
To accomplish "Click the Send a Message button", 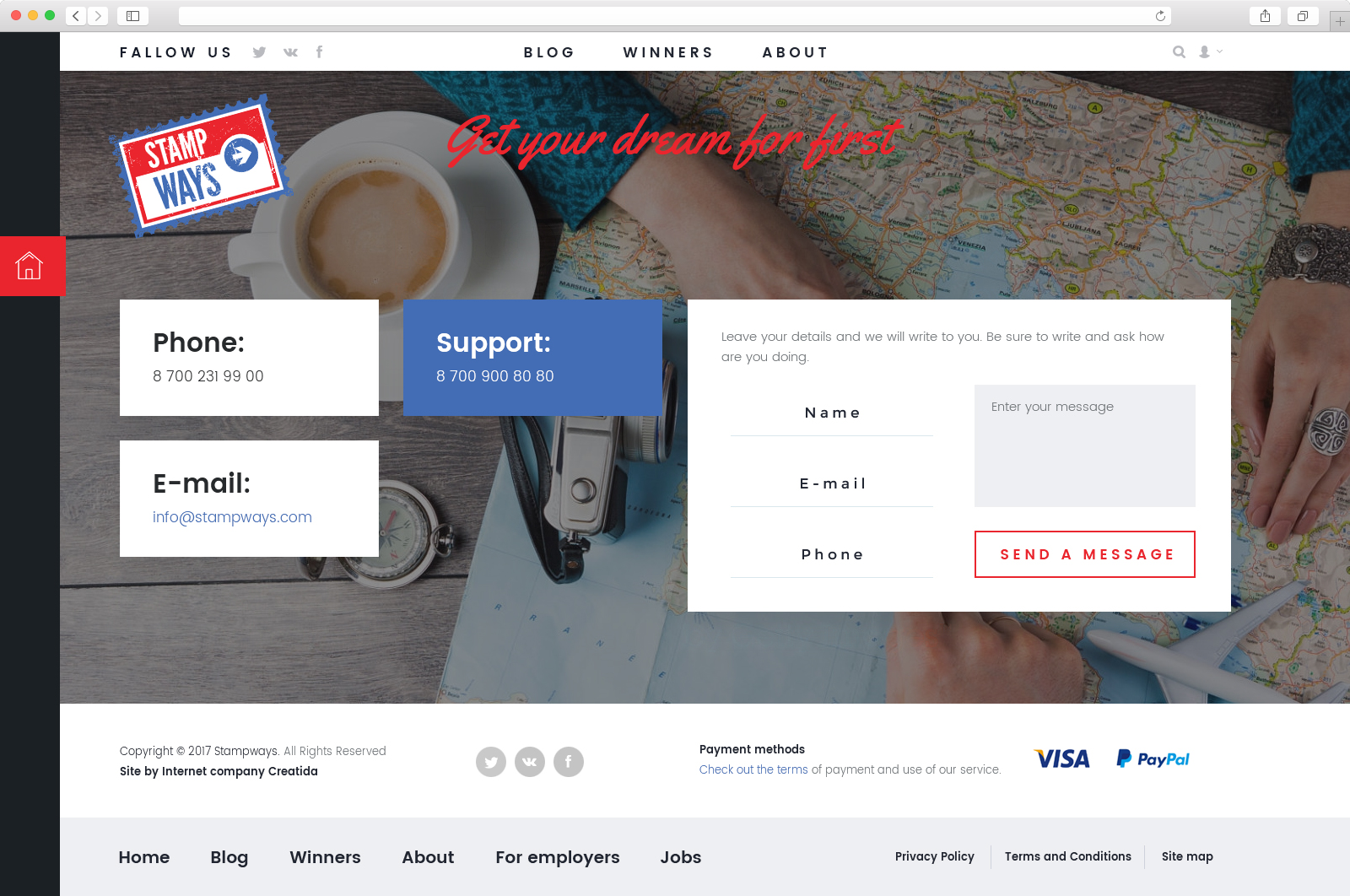I will pos(1085,554).
